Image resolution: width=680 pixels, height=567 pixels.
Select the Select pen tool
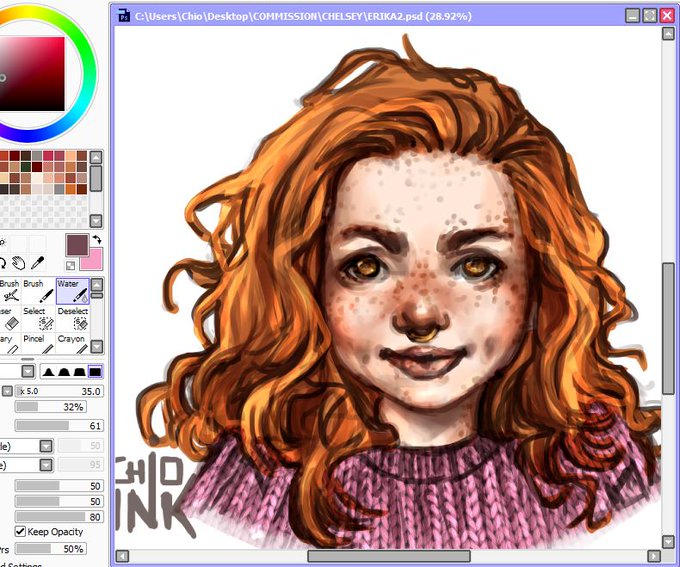tap(39, 318)
